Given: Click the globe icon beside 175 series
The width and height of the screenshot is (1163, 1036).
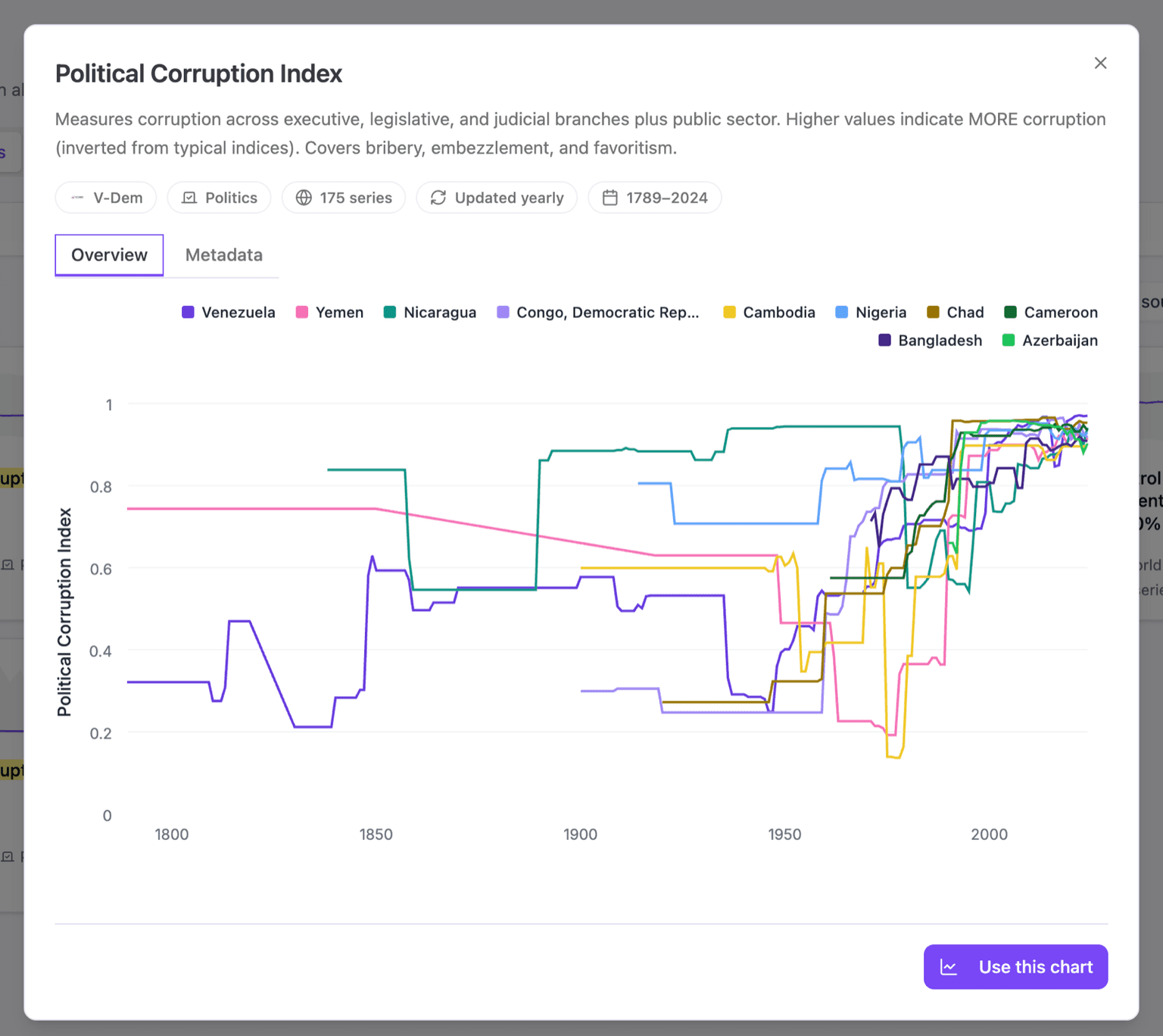Looking at the screenshot, I should point(304,198).
